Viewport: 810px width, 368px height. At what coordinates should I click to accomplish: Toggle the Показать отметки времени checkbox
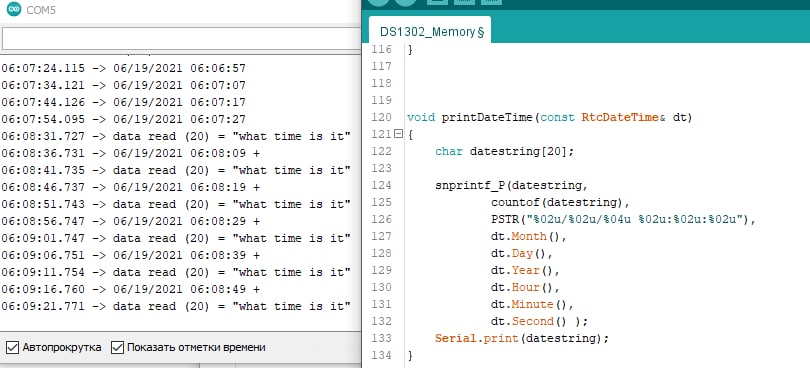click(x=117, y=347)
